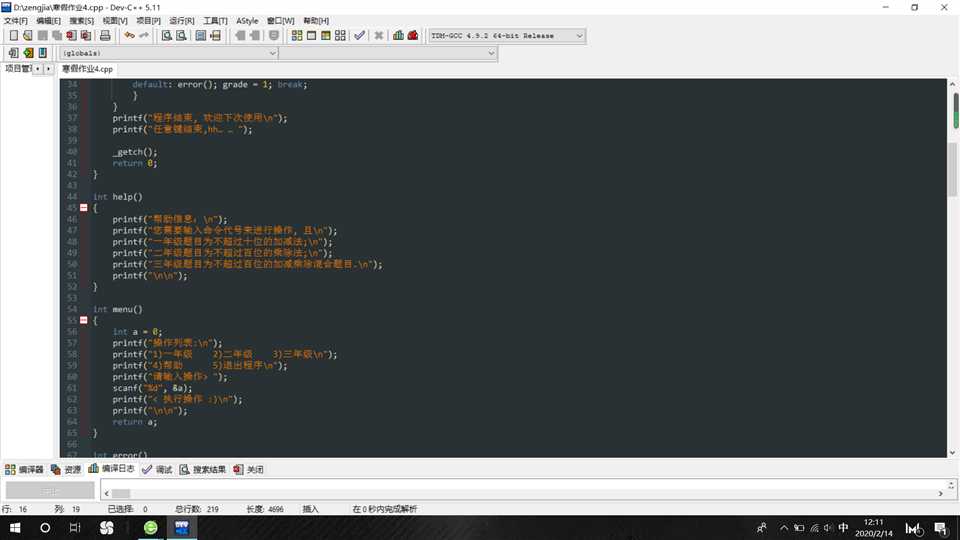Screen dimensions: 960x540
Task: Collapse the help() function fold marker
Action: [x=84, y=208]
